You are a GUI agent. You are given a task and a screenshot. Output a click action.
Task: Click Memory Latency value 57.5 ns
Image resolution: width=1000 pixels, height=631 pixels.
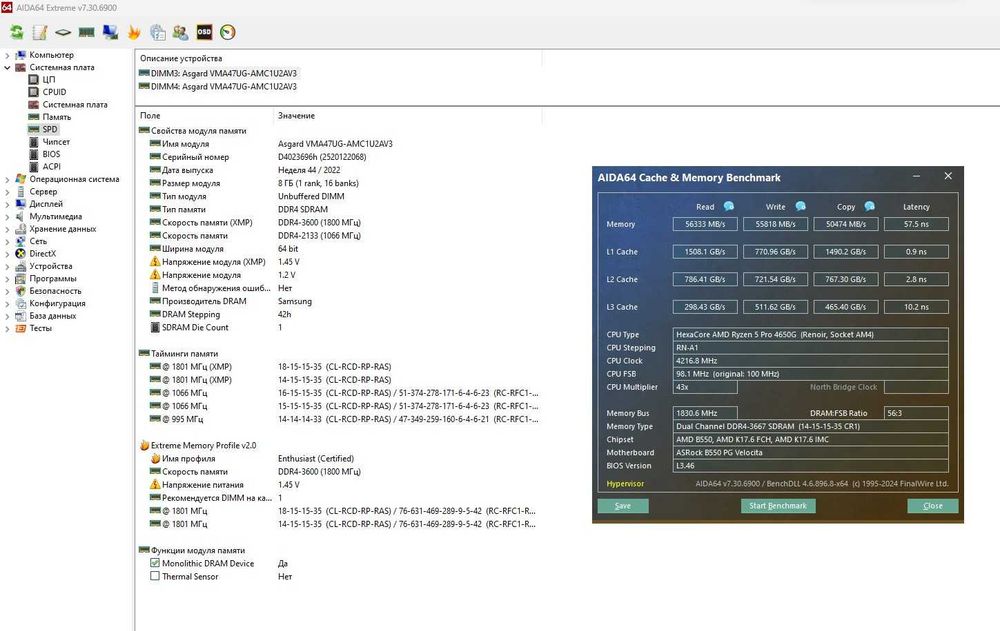pos(916,224)
